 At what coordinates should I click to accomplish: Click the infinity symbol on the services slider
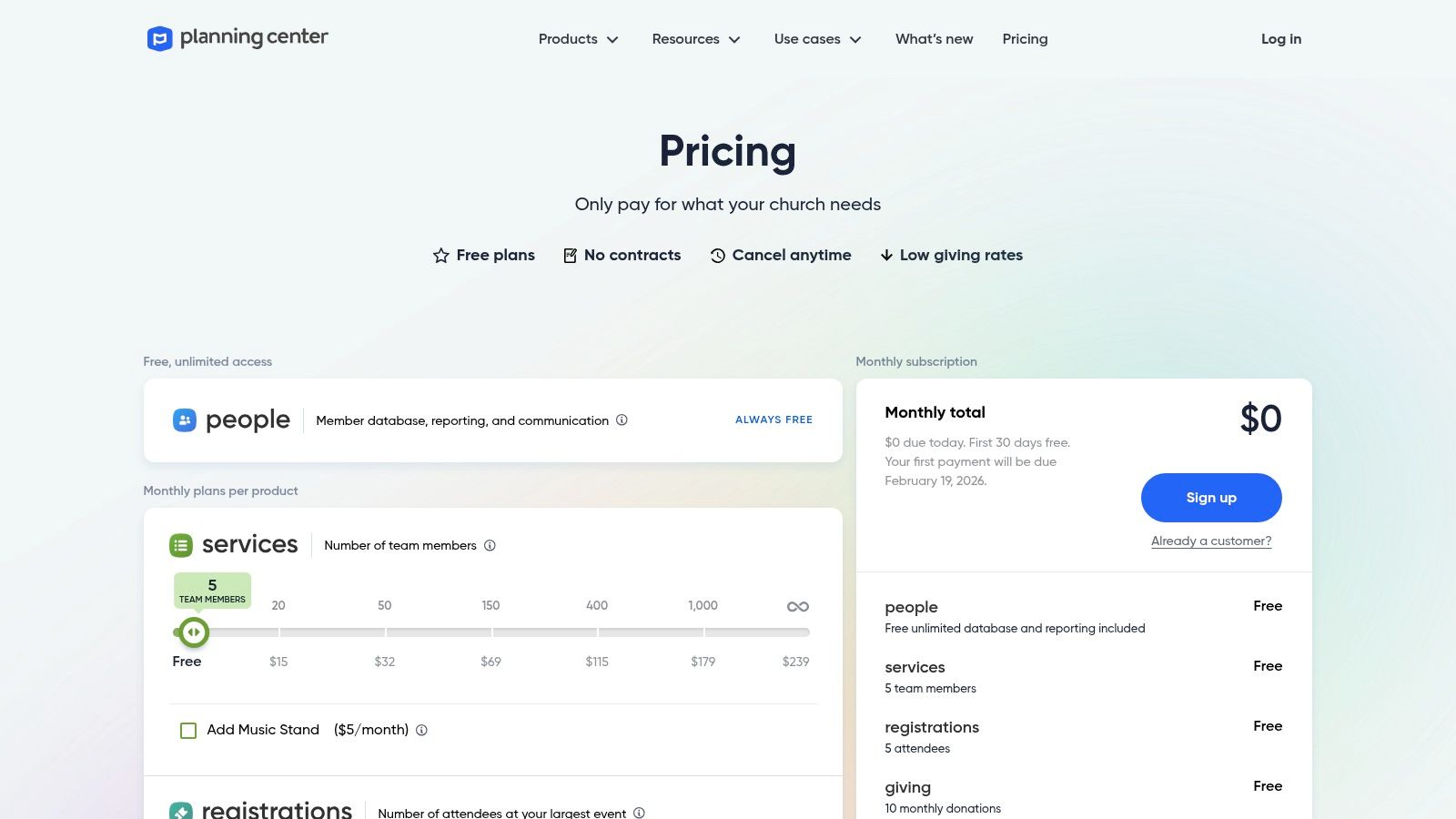tap(798, 605)
